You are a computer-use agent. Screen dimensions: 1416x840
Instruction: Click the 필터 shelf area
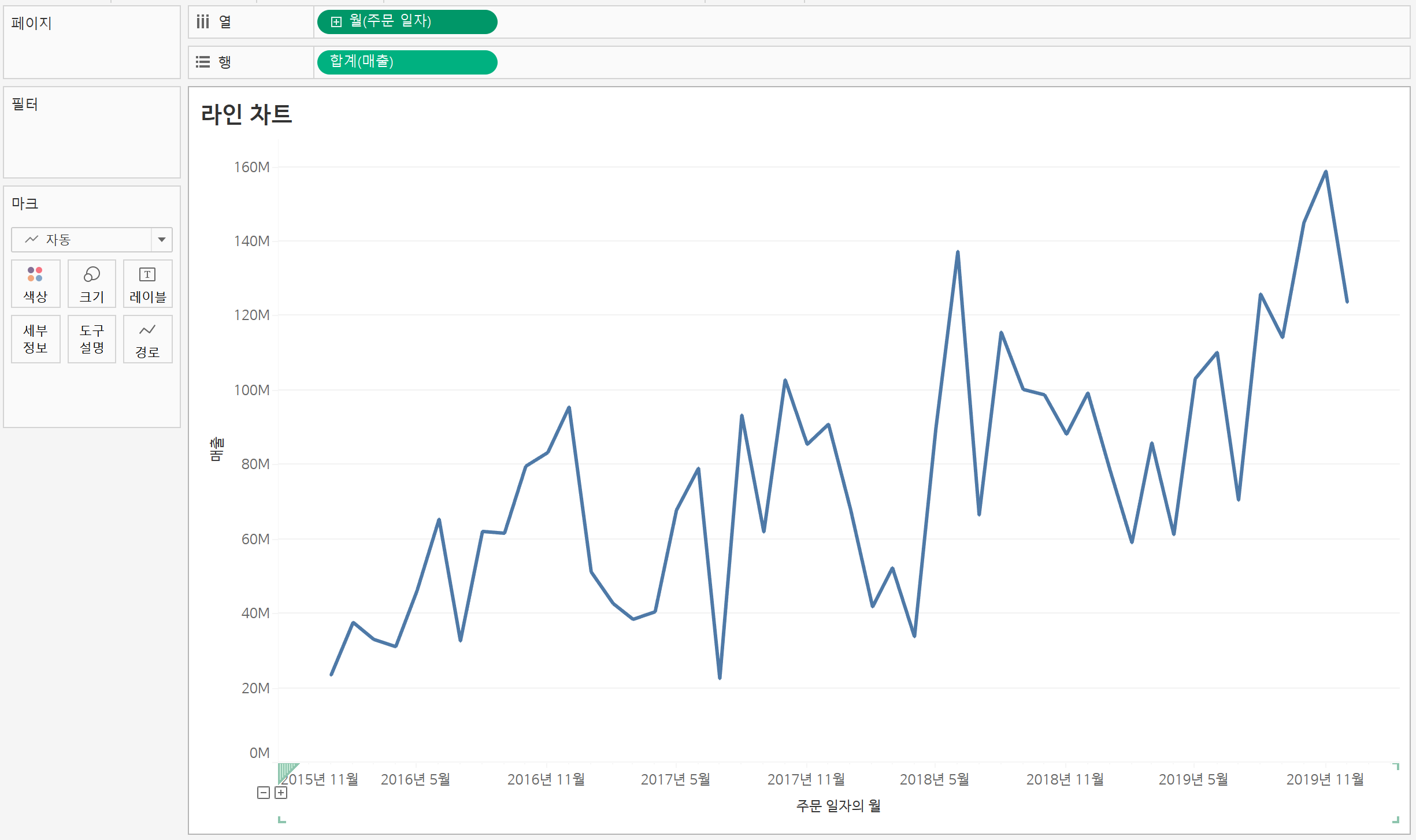pos(91,139)
